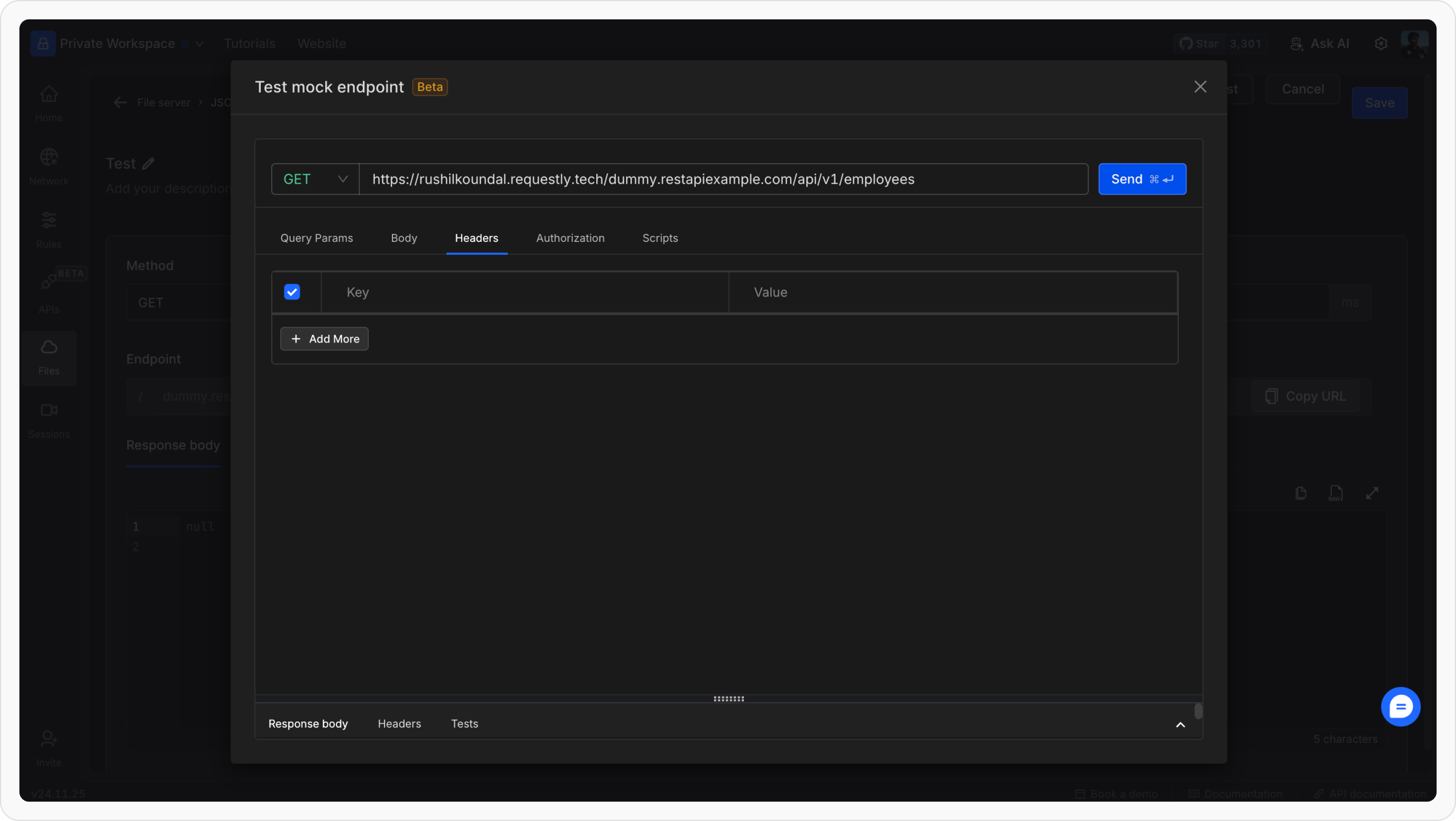The image size is (1456, 821).
Task: Uncheck the header row checkbox
Action: click(292, 292)
